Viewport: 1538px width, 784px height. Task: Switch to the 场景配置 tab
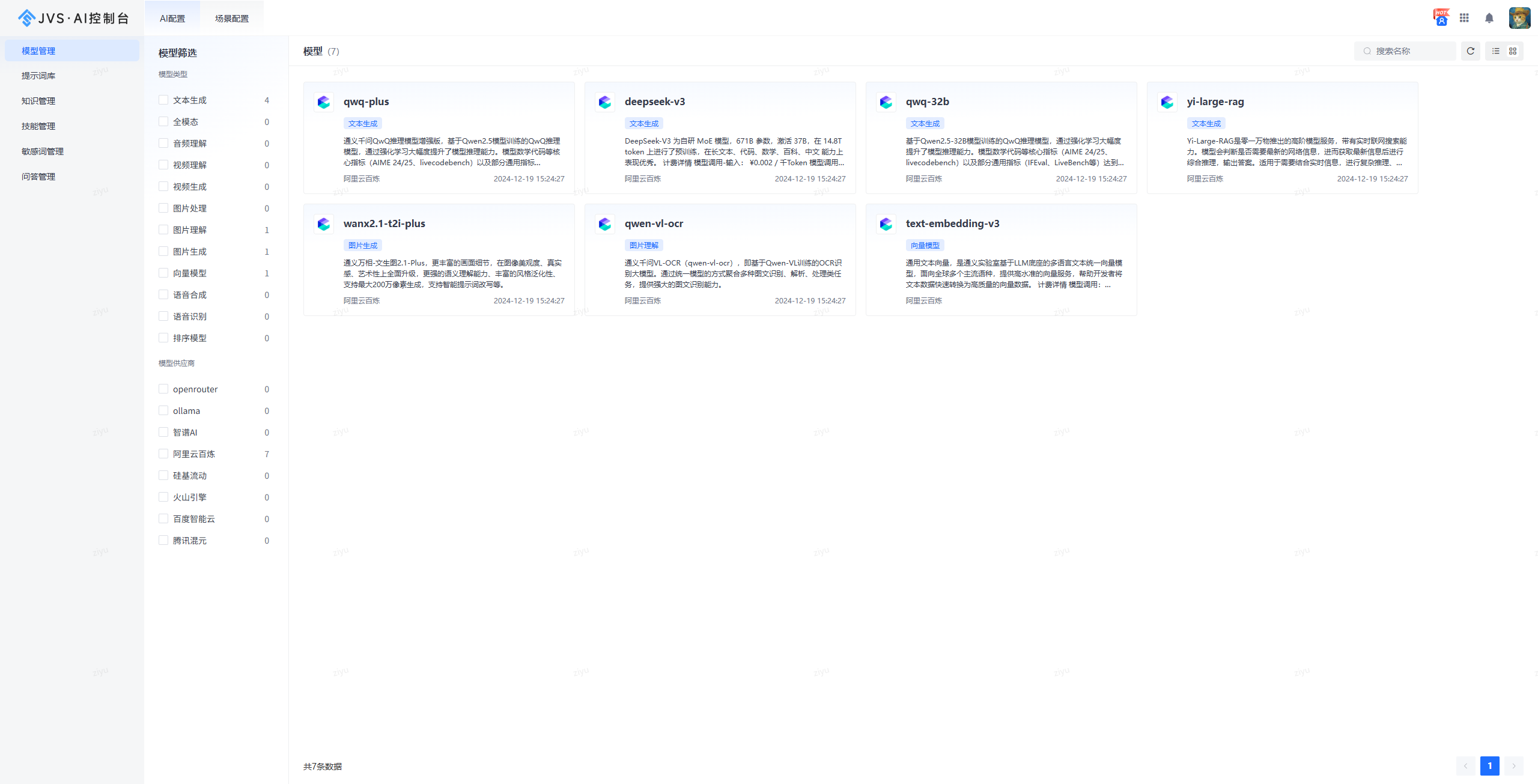click(x=231, y=19)
